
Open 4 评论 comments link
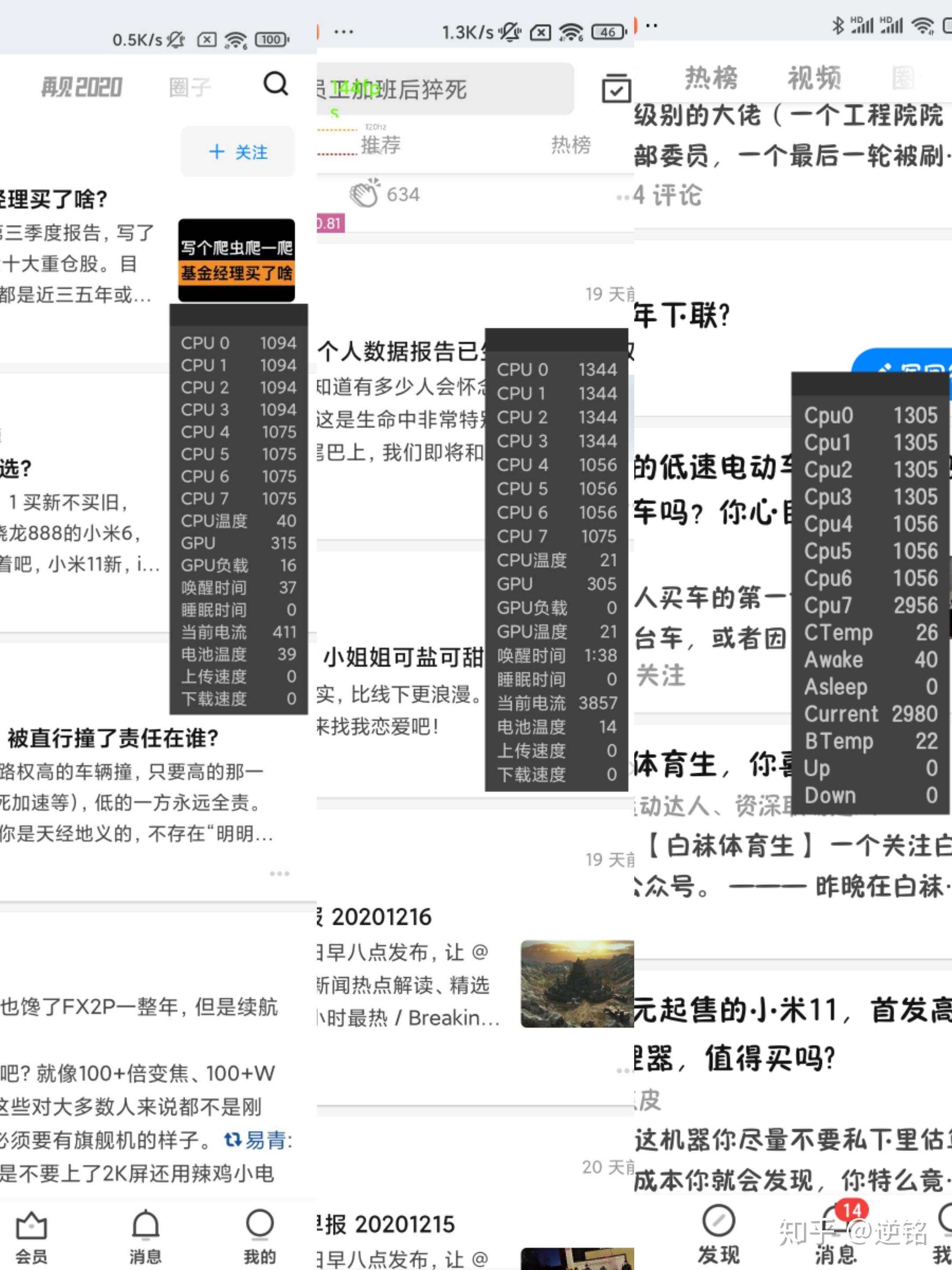point(668,195)
